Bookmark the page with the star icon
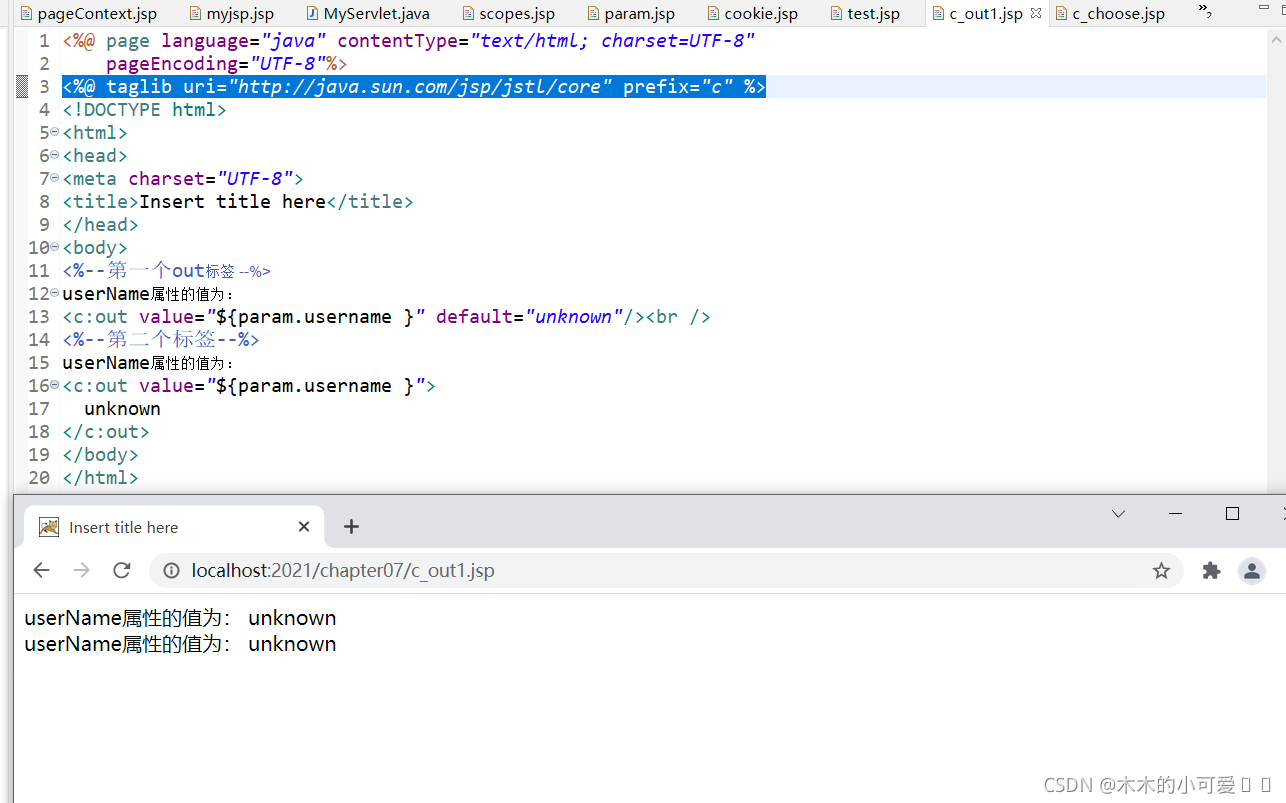This screenshot has height=803, width=1286. pos(1161,570)
